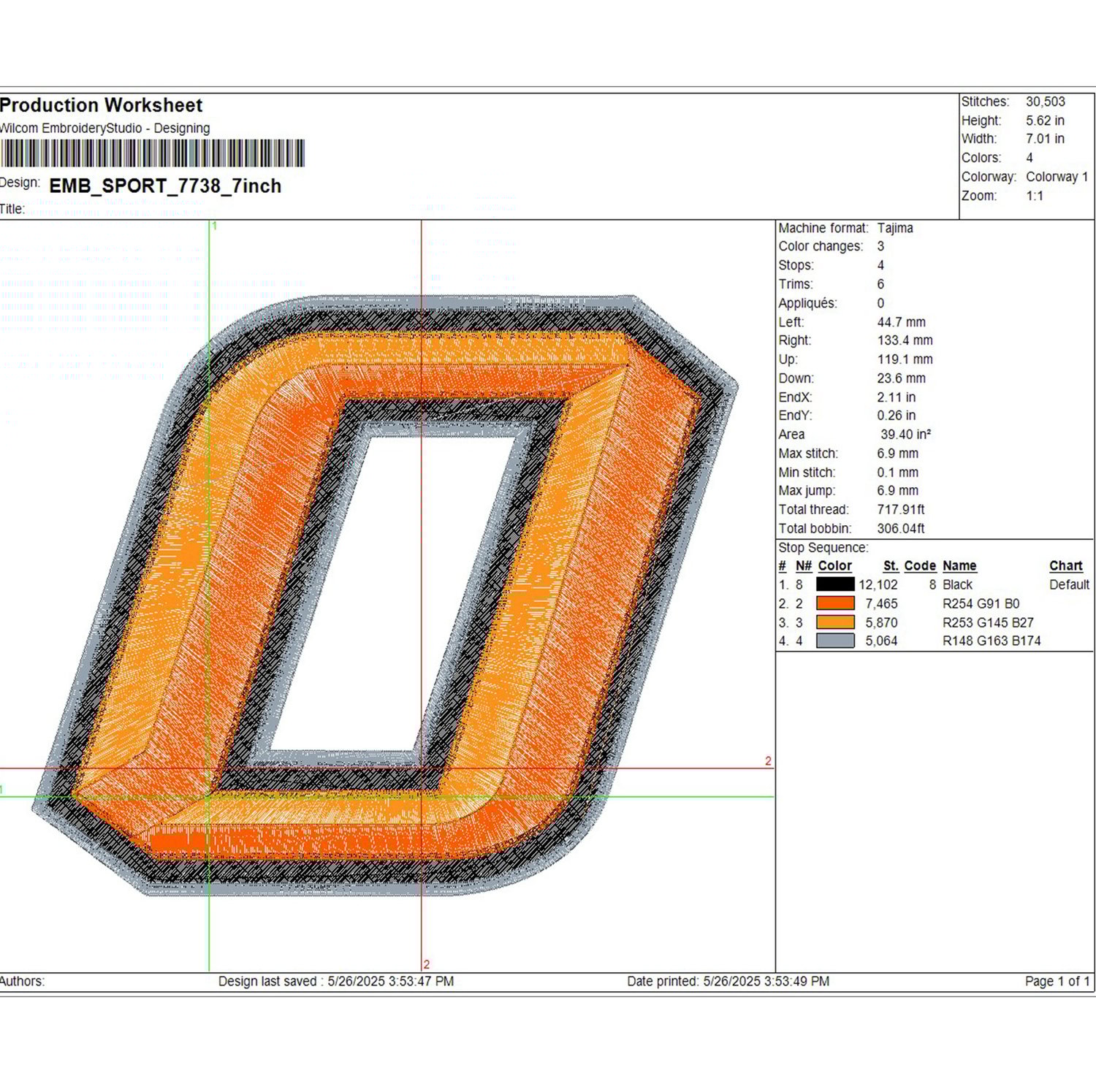Screen dimensions: 1096x1092
Task: Click EndY value 0.26 in
Action: coord(896,416)
